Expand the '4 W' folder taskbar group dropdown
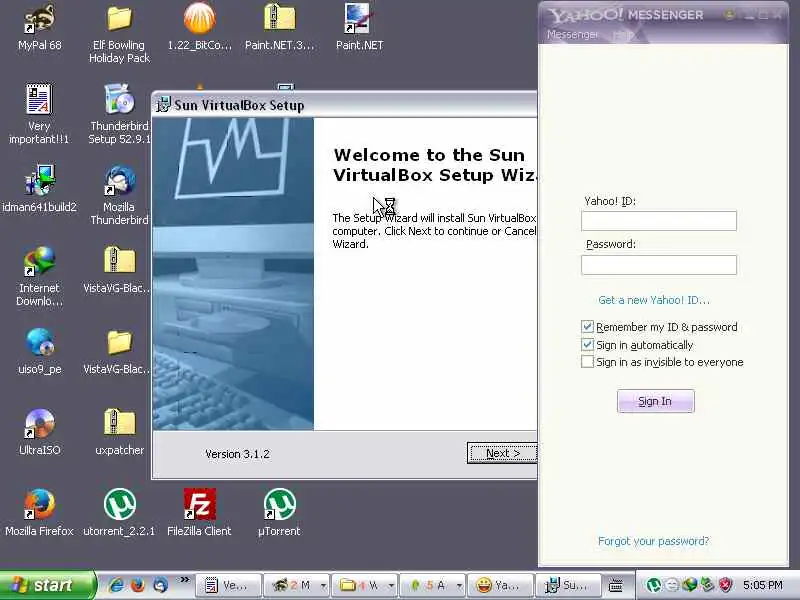800x600 pixels. pyautogui.click(x=391, y=586)
